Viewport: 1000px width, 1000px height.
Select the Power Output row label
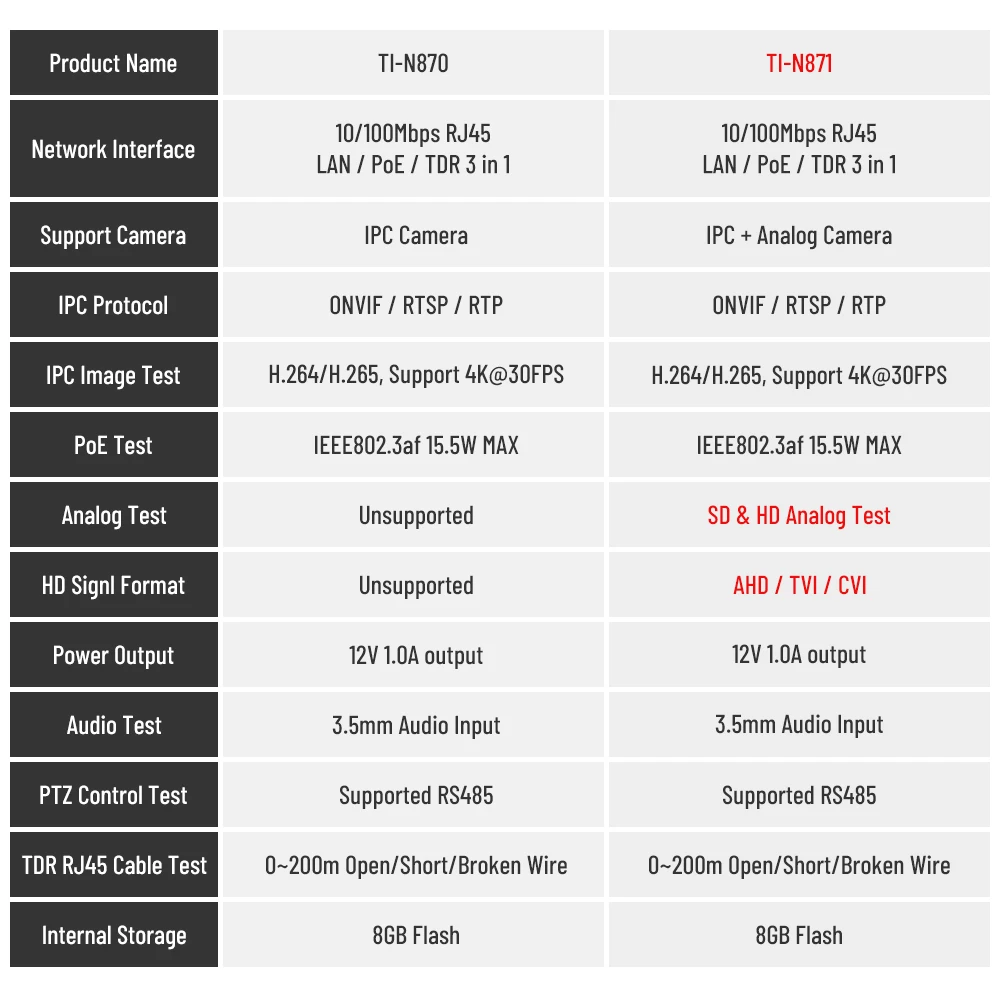(x=113, y=656)
